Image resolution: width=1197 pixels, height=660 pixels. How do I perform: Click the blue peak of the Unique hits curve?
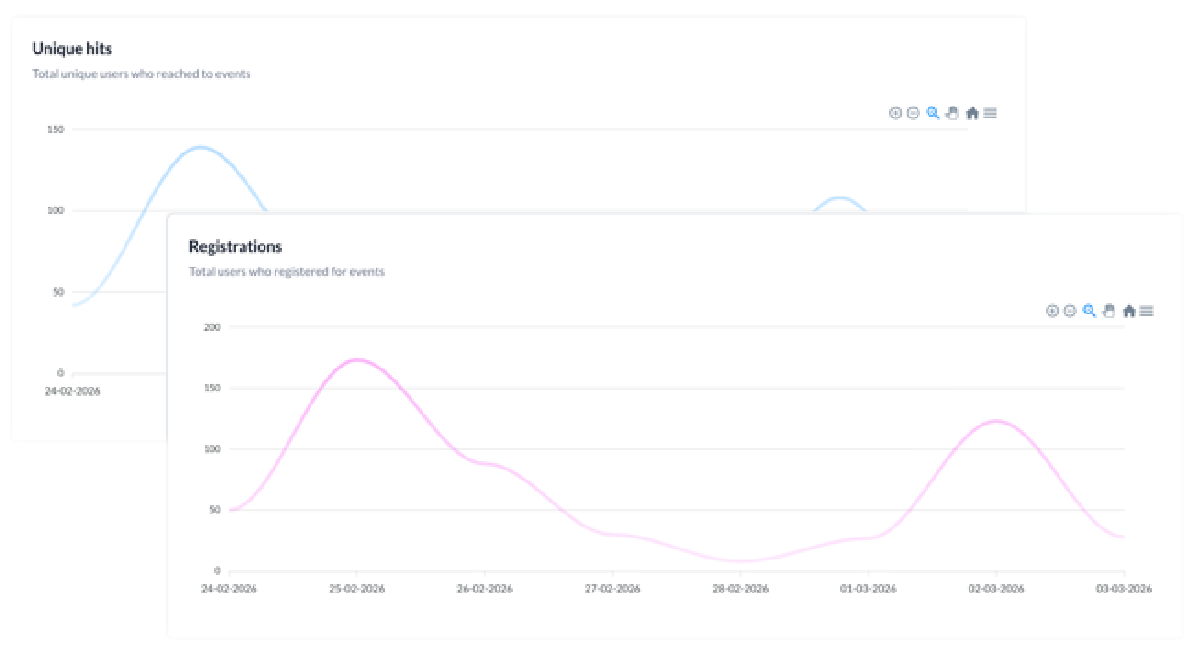(x=200, y=146)
